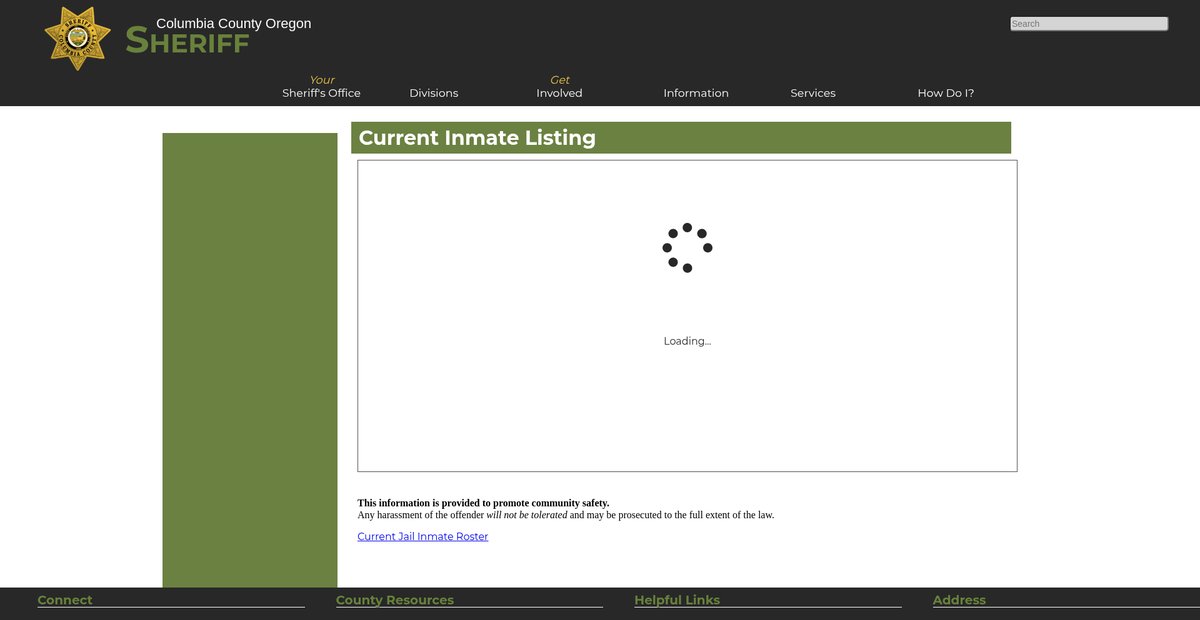Open the Your Sheriff's Office menu

tap(321, 87)
